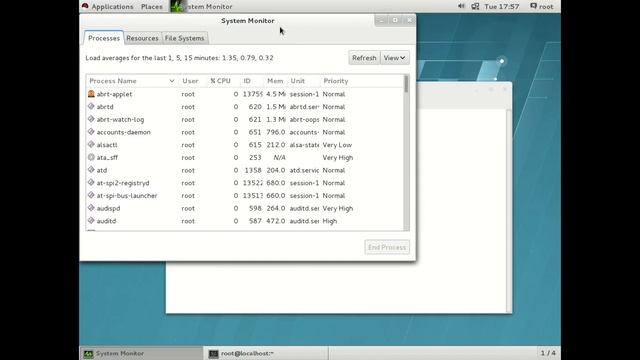Click the audispd process icon
The image size is (640, 360).
(x=91, y=208)
